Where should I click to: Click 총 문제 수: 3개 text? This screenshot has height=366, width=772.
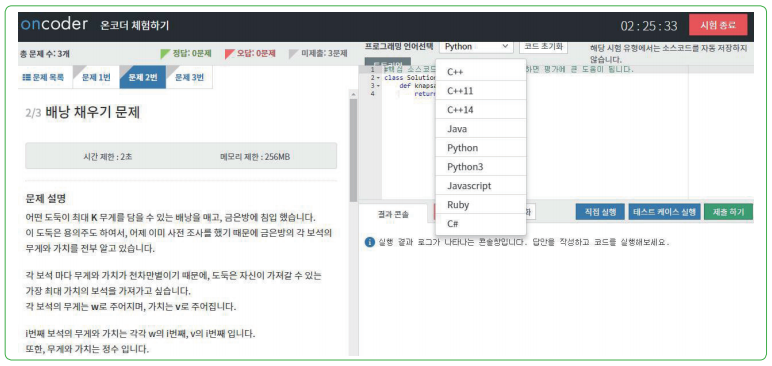44,54
